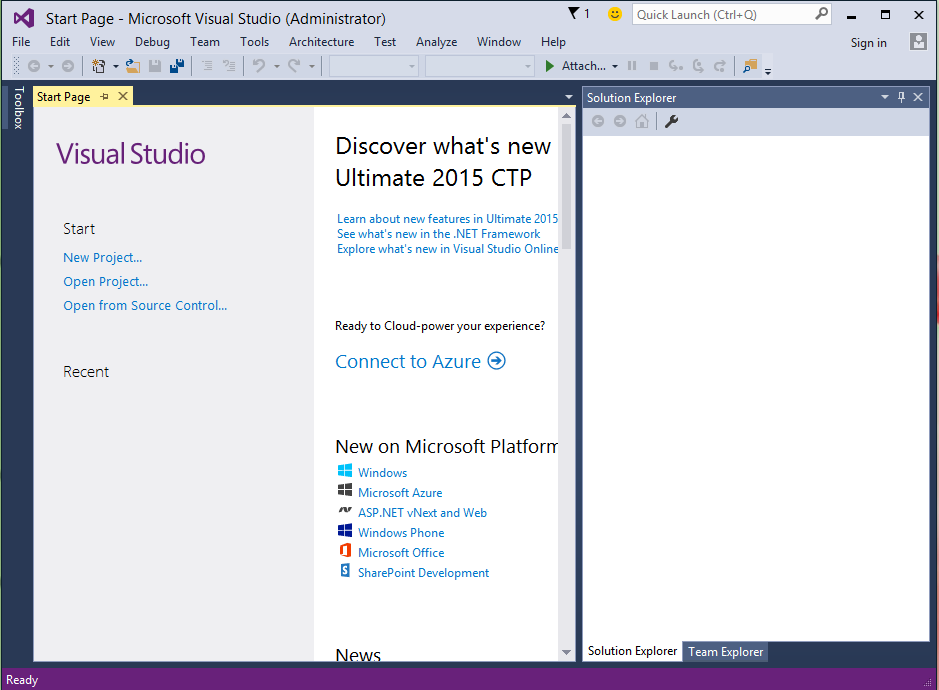Open the Architecture menu
The width and height of the screenshot is (939, 690).
tap(322, 42)
